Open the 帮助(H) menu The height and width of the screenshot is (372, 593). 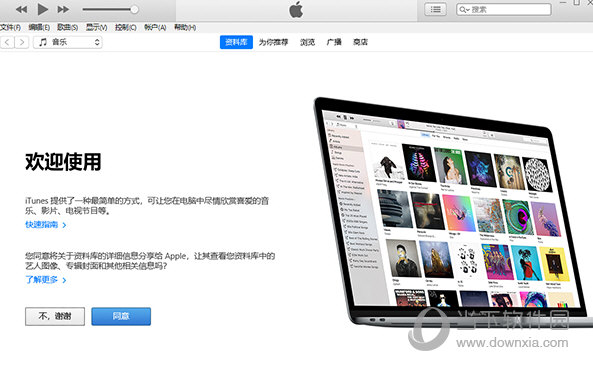click(185, 27)
